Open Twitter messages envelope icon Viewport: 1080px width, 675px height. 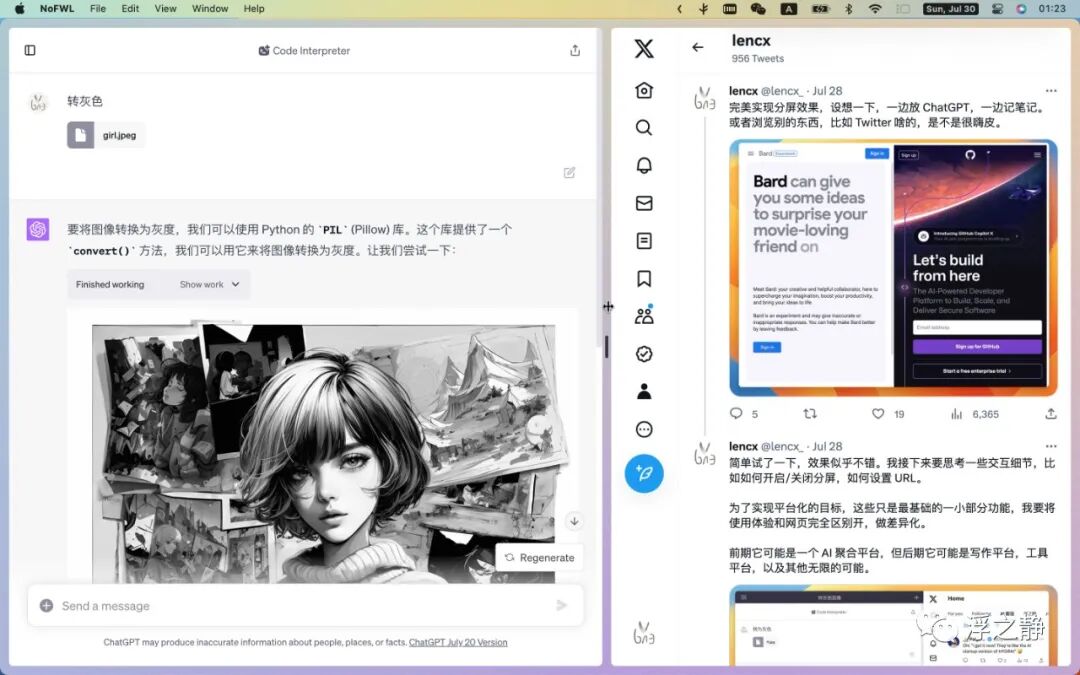click(x=644, y=203)
